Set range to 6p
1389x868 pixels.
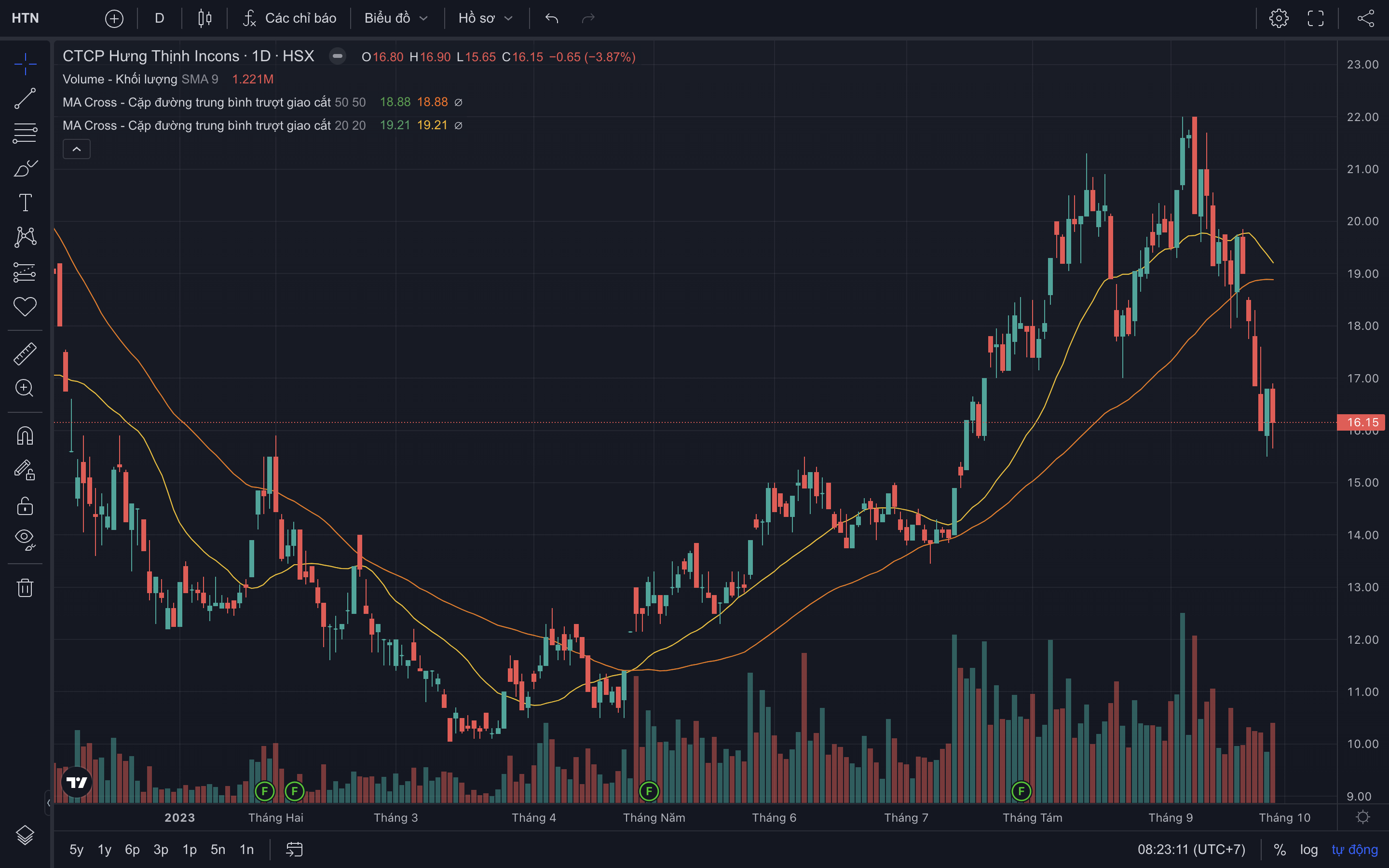[133, 850]
